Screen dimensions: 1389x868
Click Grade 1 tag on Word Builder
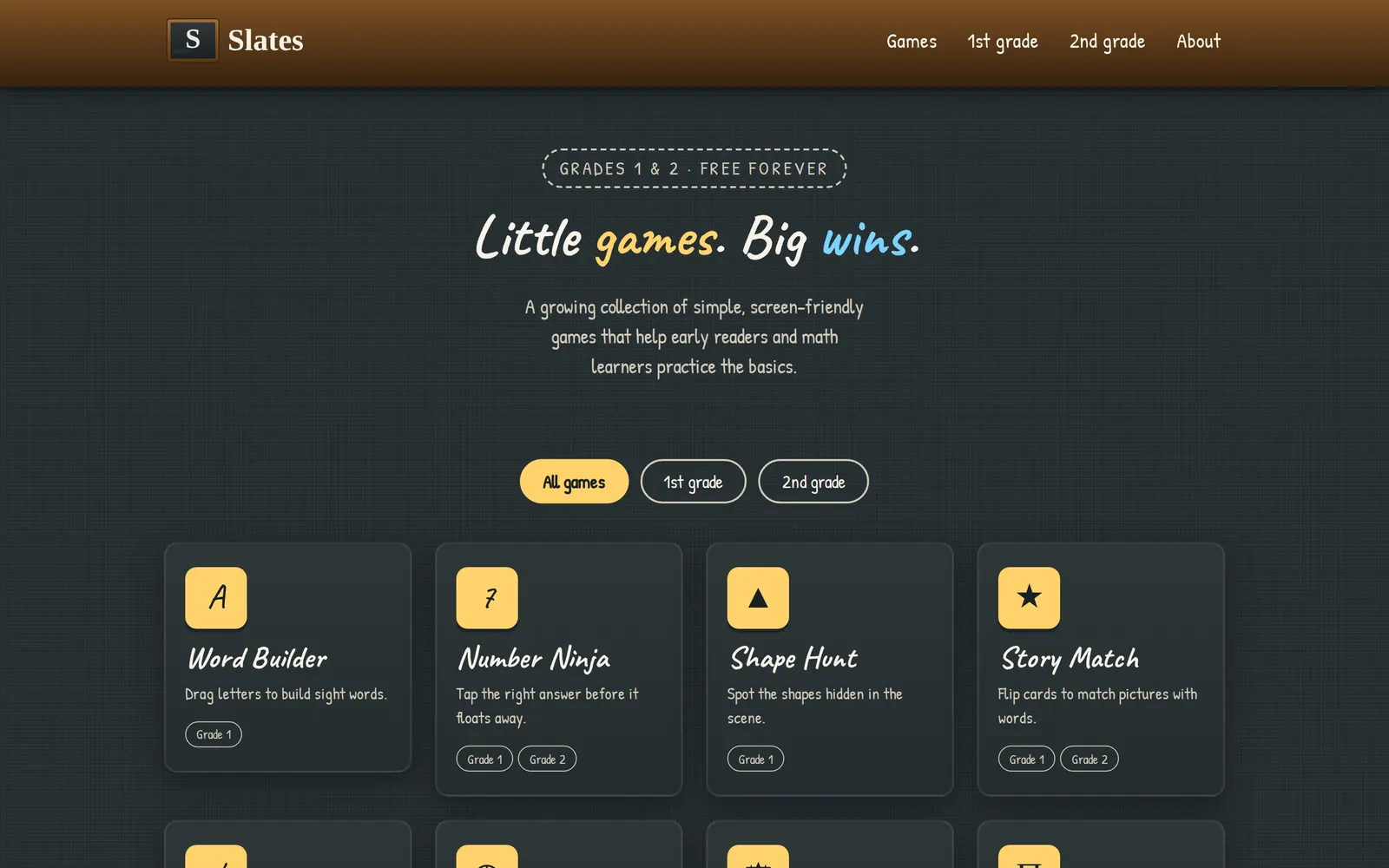[x=214, y=734]
